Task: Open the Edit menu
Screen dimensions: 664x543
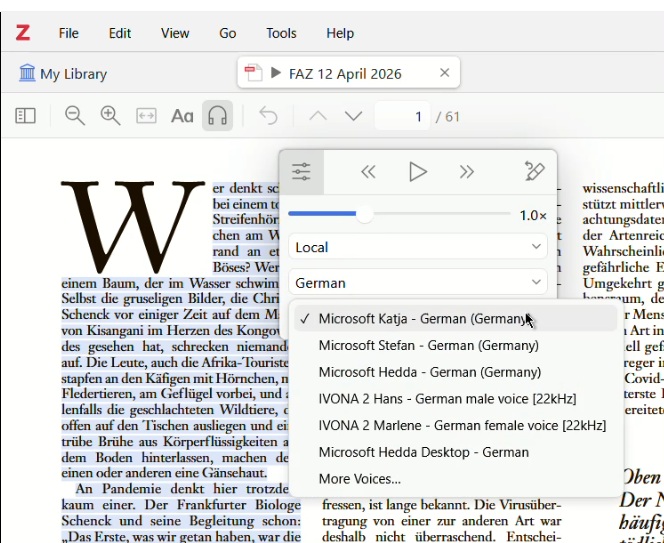Action: [120, 33]
